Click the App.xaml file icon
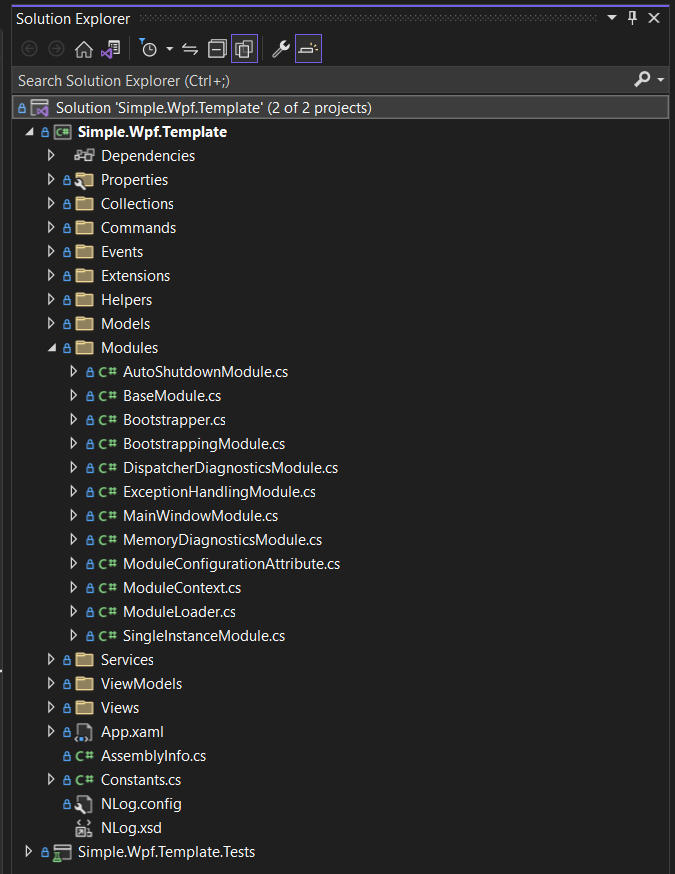 pos(84,732)
